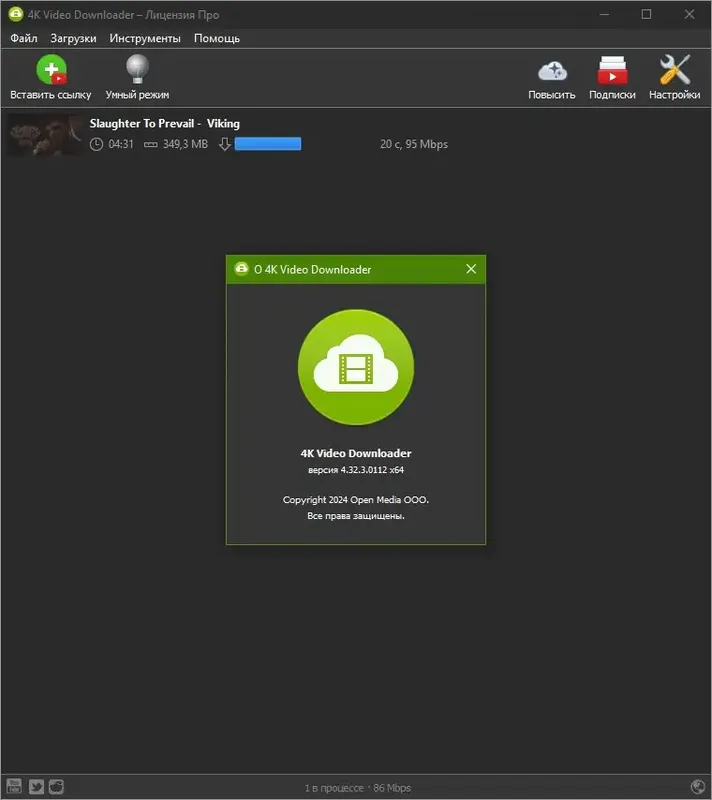The width and height of the screenshot is (712, 800).
Task: Maximize the main application window
Action: pyautogui.click(x=646, y=14)
